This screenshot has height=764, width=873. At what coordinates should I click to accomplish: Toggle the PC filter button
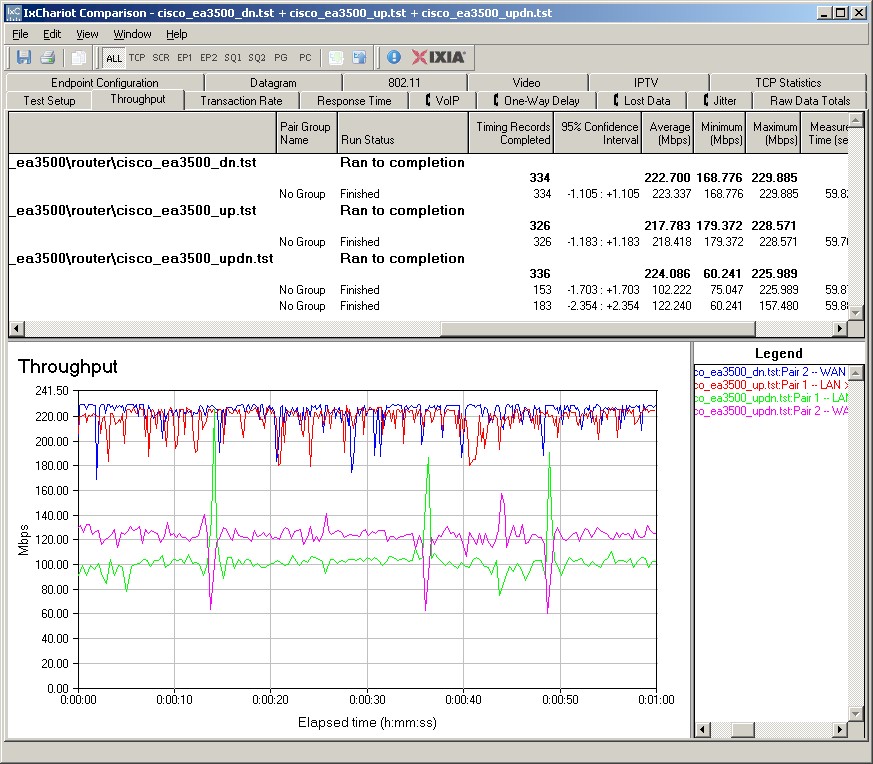click(305, 57)
